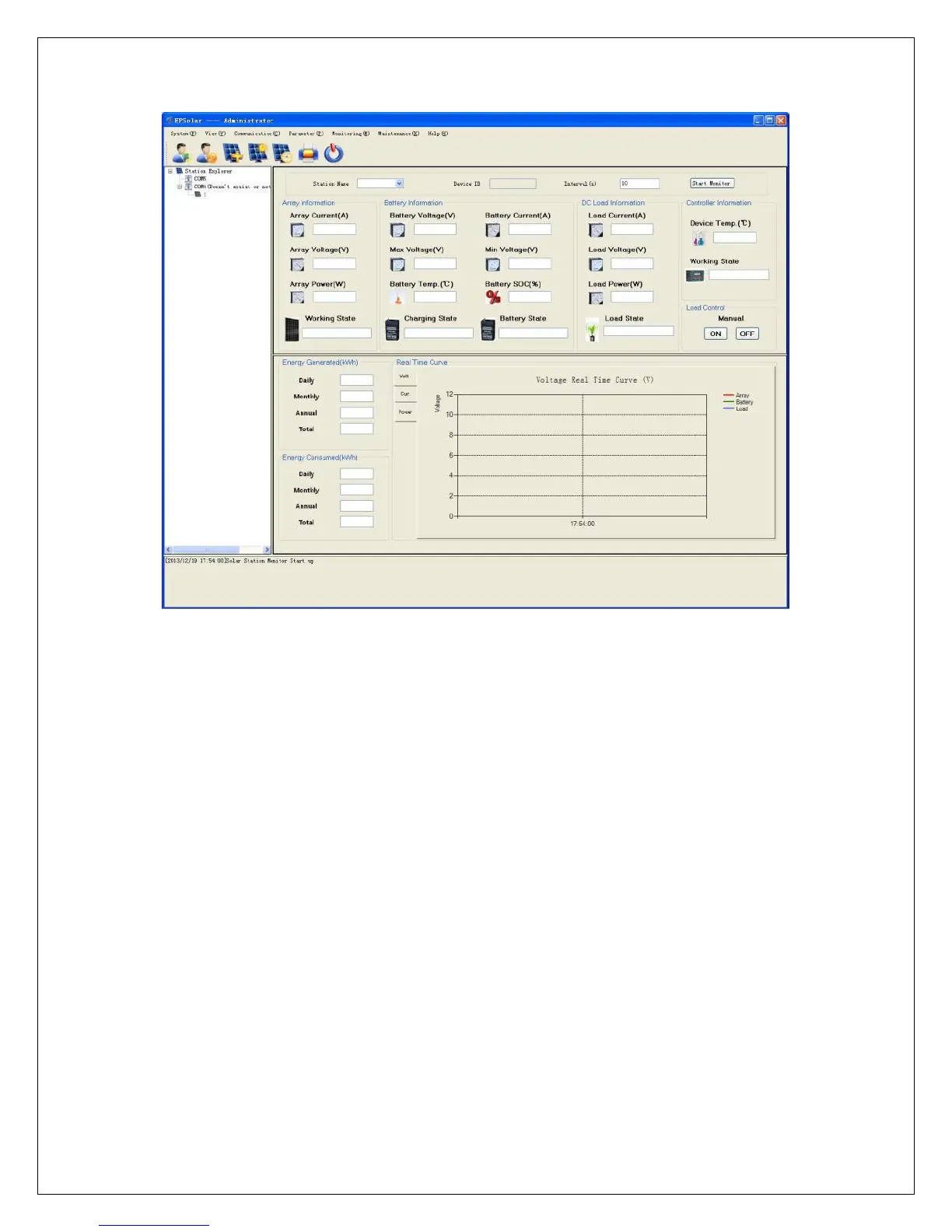952x1232 pixels.
Task: Select COM5 in Station Explorer
Action: [x=200, y=179]
